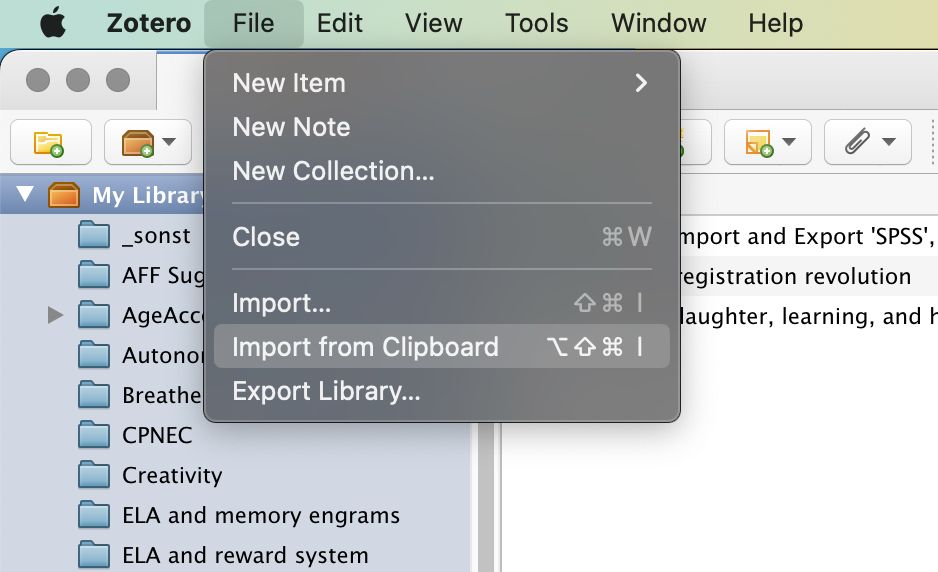
Task: Open ELA and memory engrams collection
Action: 239,515
